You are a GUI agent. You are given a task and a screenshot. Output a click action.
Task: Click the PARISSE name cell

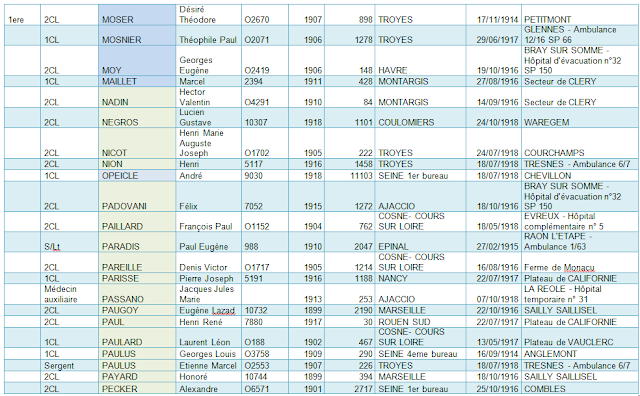click(137, 278)
